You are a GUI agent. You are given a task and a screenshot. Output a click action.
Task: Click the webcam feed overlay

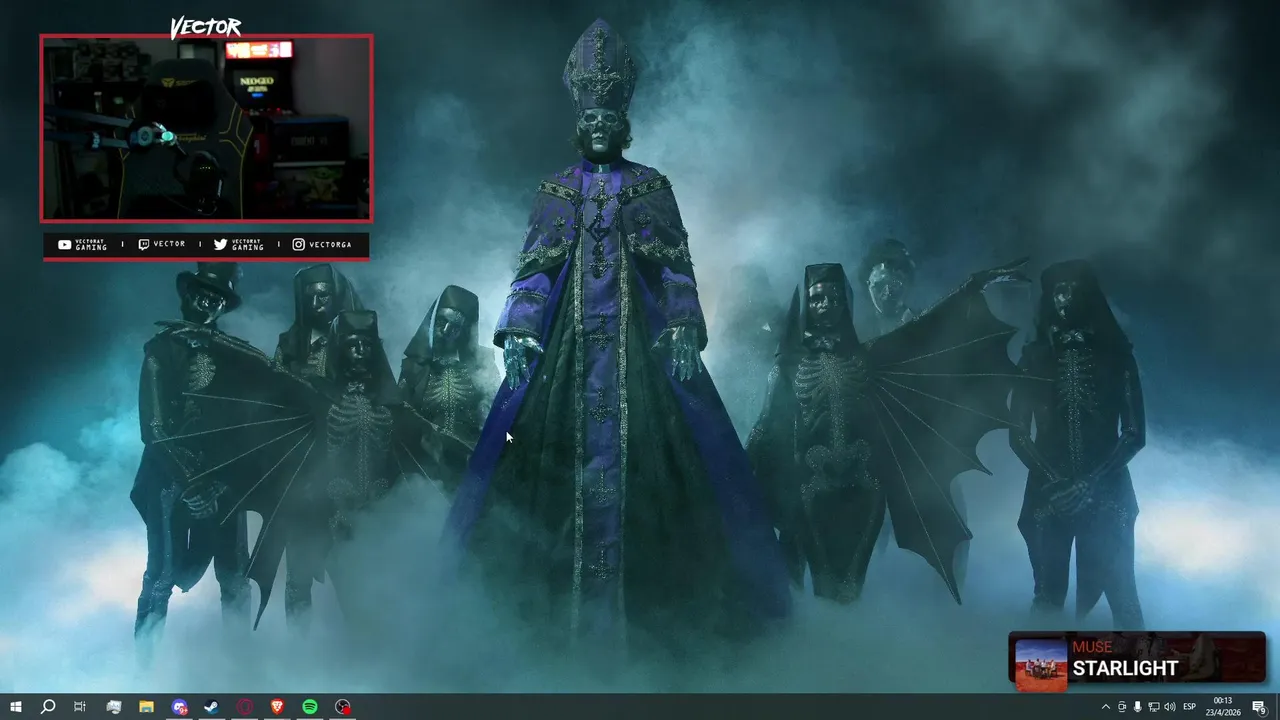(x=206, y=128)
